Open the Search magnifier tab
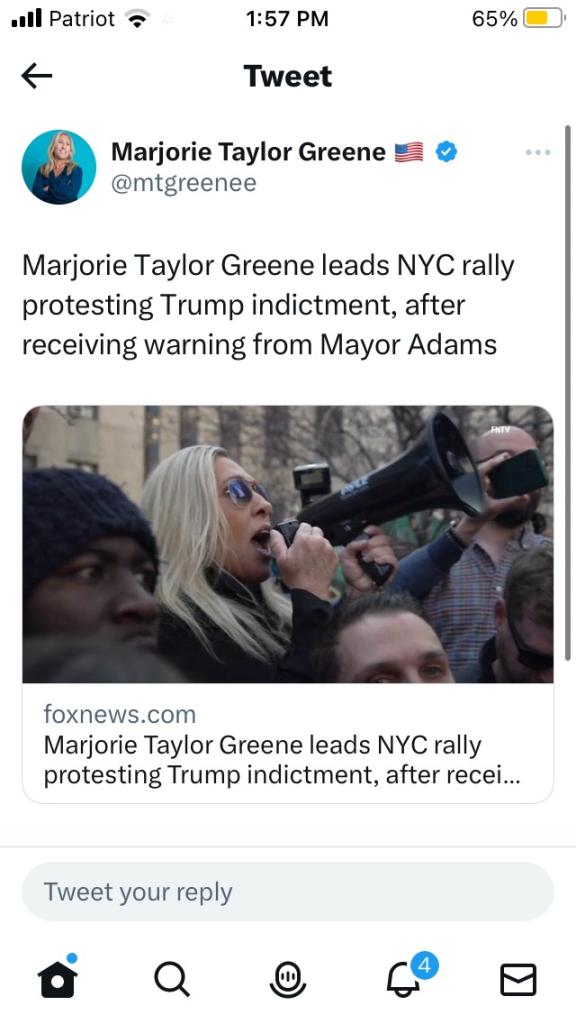This screenshot has height=1024, width=576. pos(172,980)
